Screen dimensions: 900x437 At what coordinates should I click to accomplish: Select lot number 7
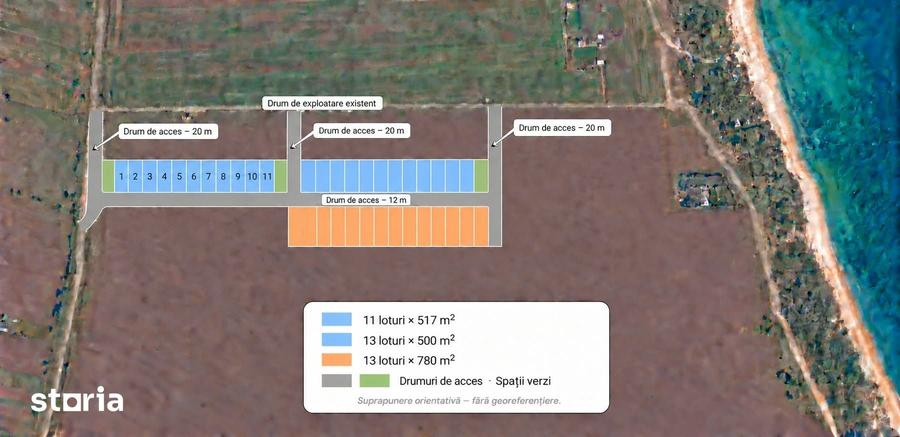click(x=208, y=176)
